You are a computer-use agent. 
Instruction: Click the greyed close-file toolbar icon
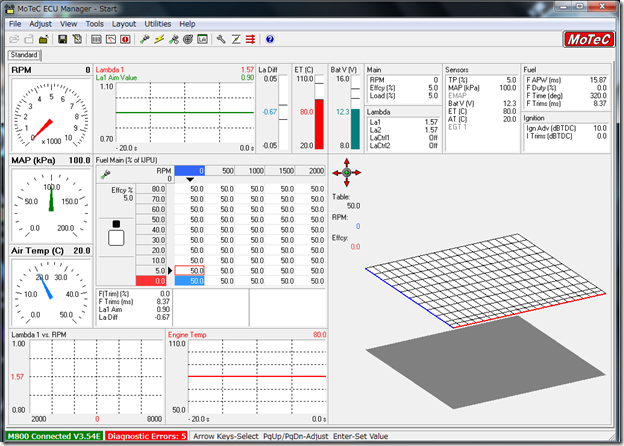[x=29, y=39]
